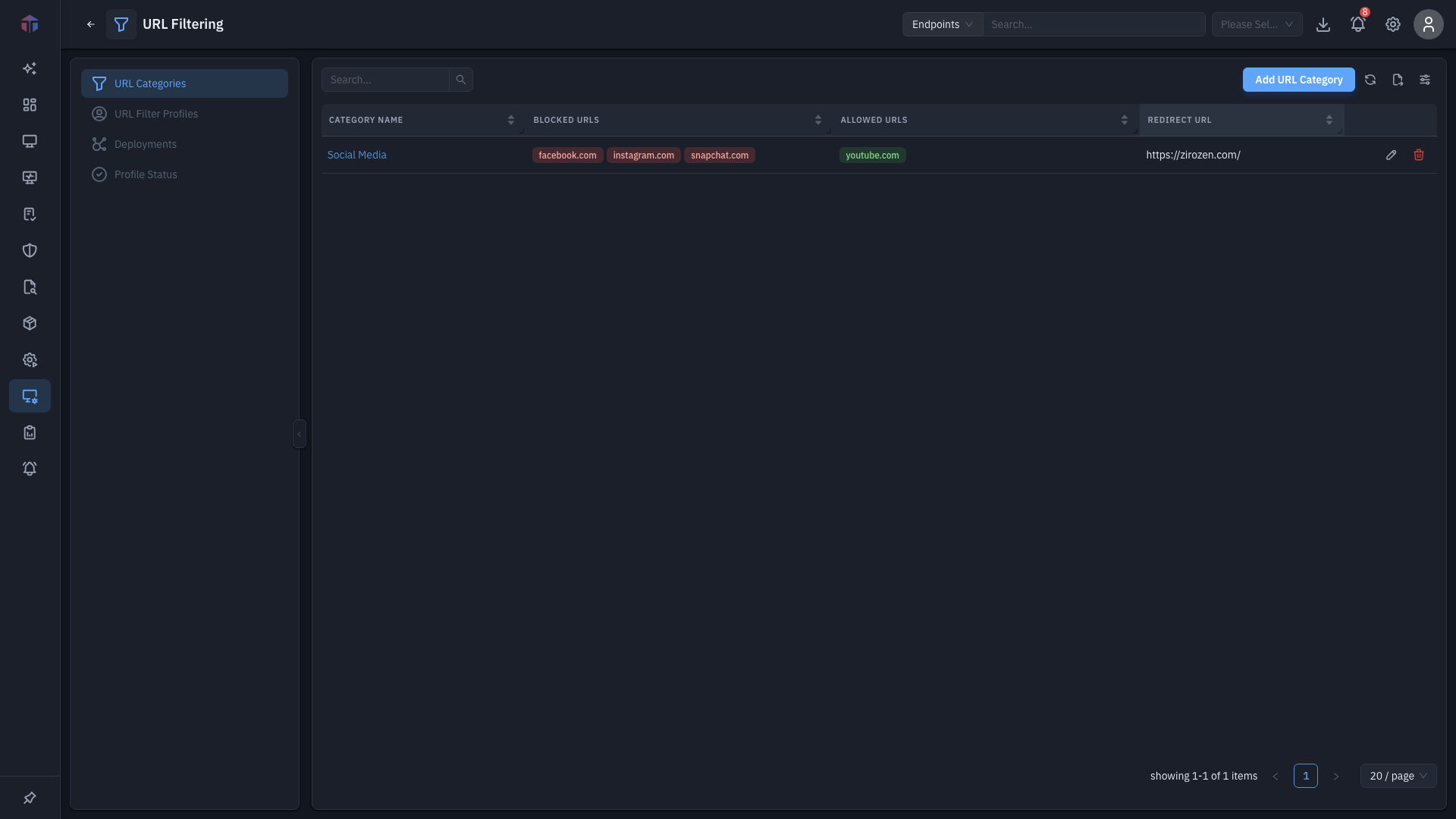Open the notifications bell with badge

pos(1358,24)
